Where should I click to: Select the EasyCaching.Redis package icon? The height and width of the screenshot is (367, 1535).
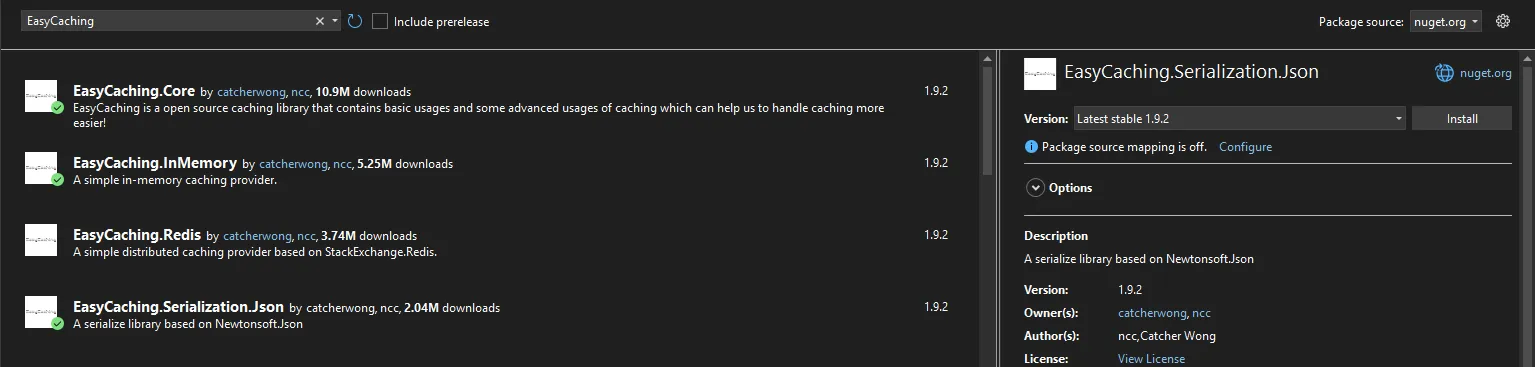click(x=41, y=240)
